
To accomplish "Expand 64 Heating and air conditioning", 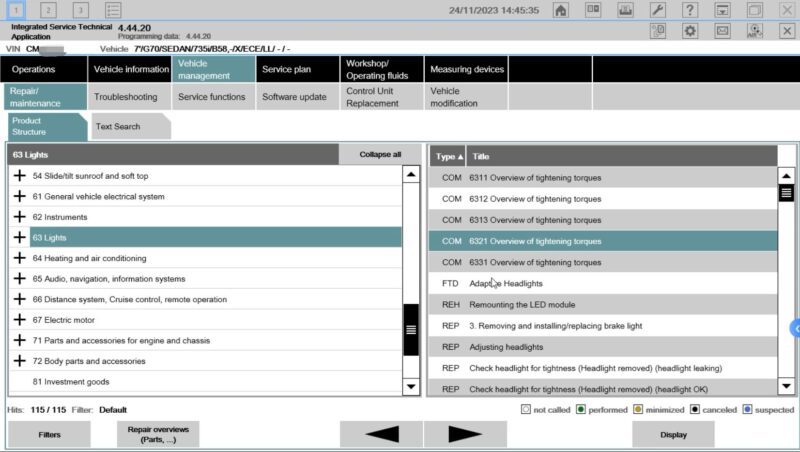I will 19,258.
